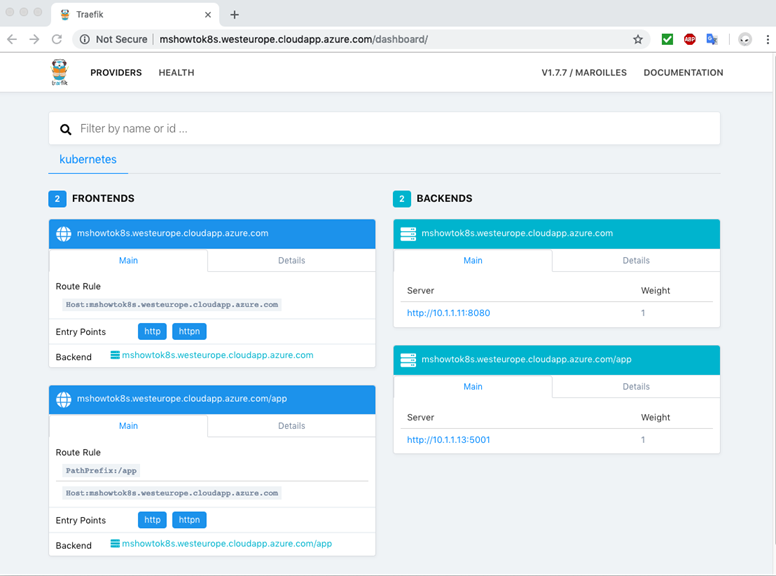
Task: Click the server icon of the first backend card
Action: click(408, 234)
